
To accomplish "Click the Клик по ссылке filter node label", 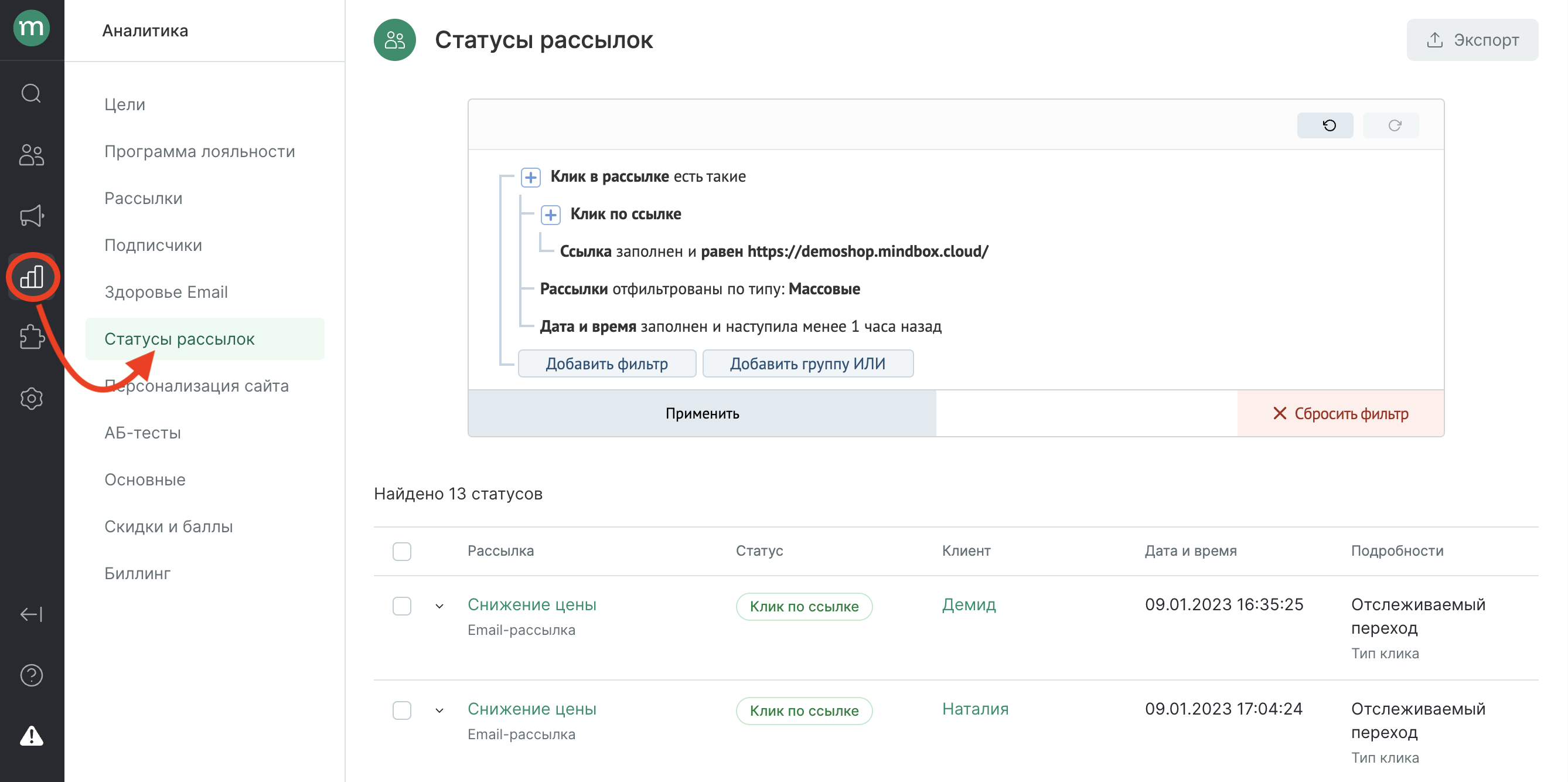I will [625, 214].
